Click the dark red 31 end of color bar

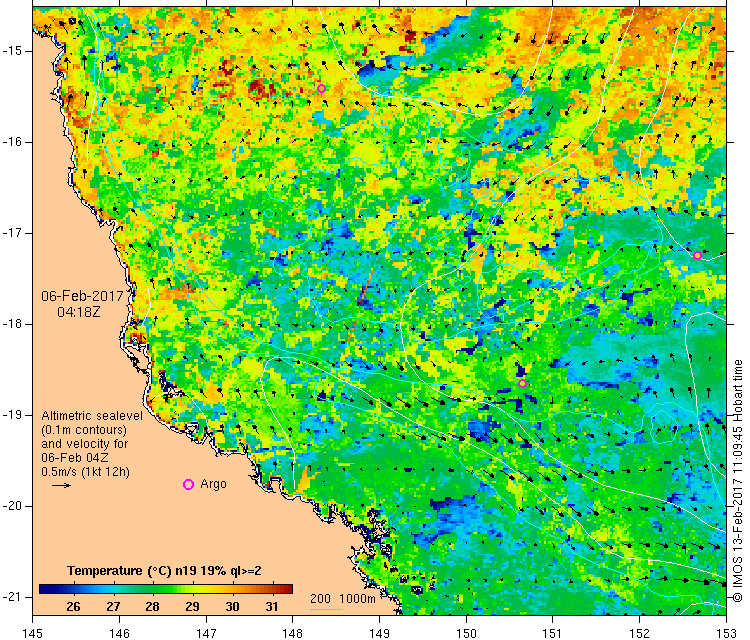[287, 589]
